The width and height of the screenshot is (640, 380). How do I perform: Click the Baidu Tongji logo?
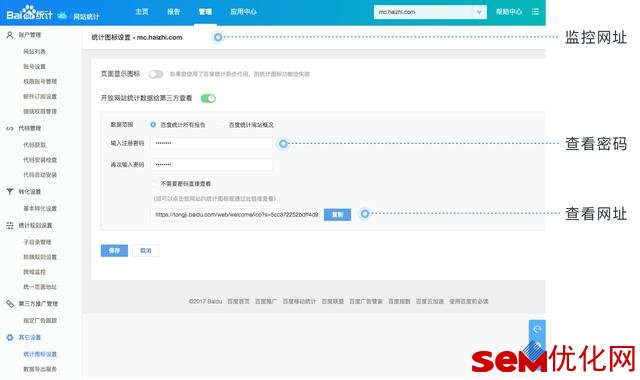(29, 13)
